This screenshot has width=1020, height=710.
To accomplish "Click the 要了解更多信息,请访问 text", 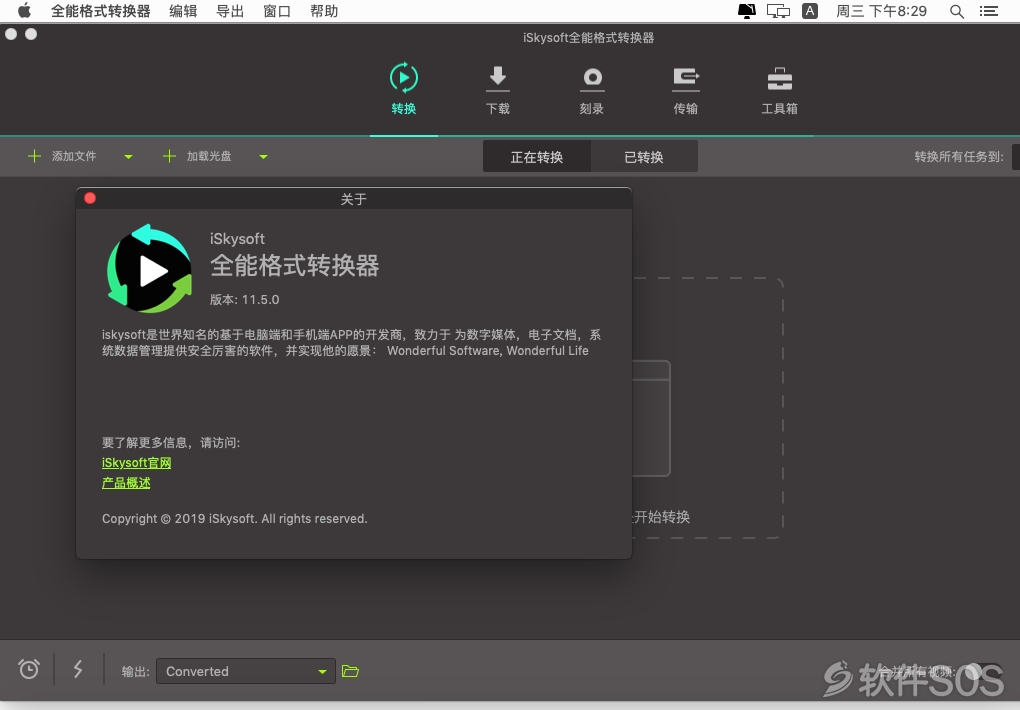I will coord(171,443).
